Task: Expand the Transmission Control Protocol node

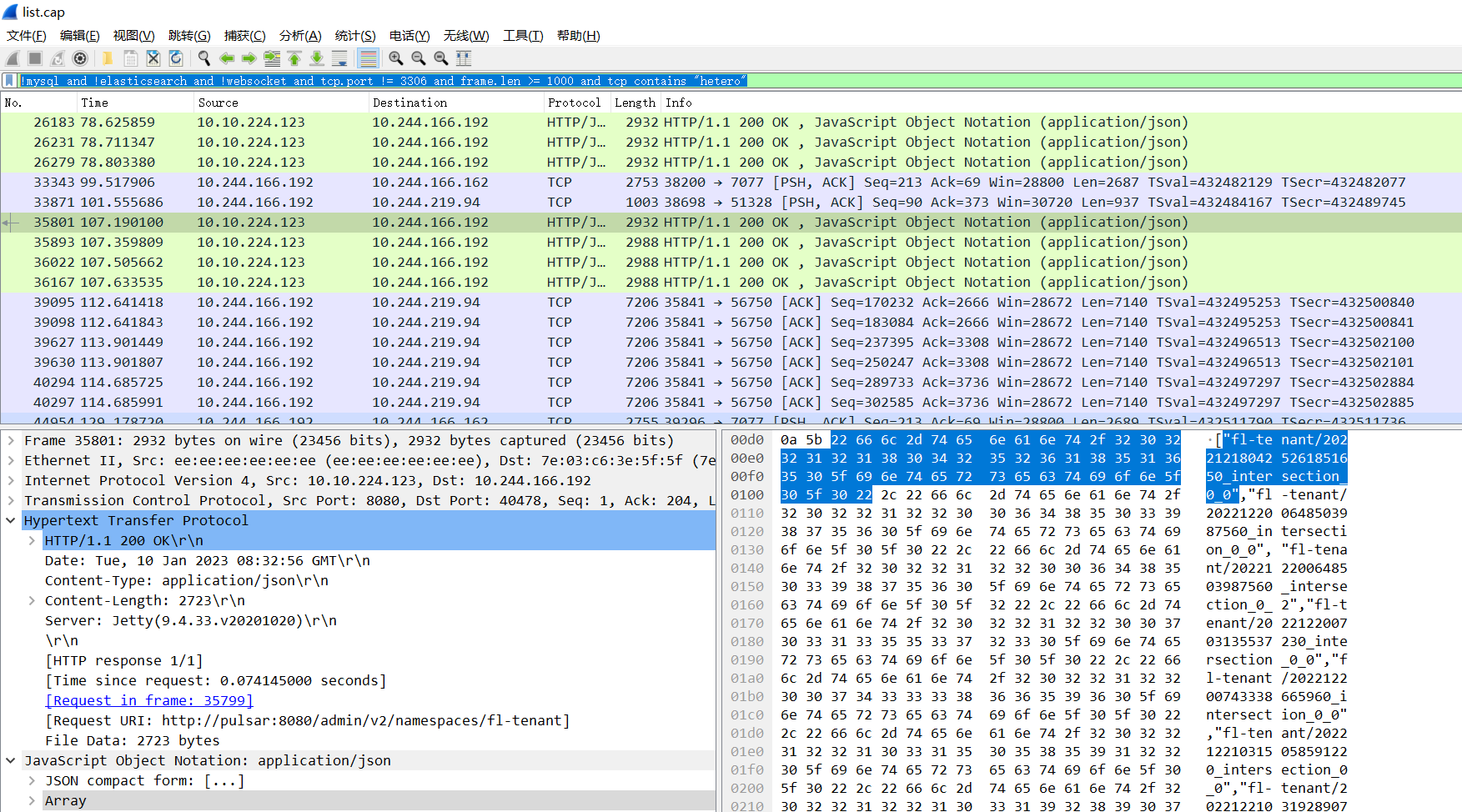Action: pyautogui.click(x=11, y=500)
